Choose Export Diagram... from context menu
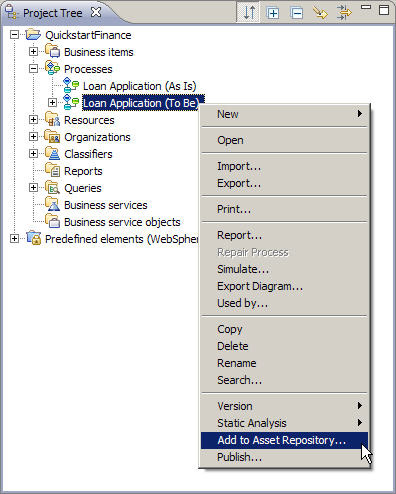The image size is (396, 494). click(284, 286)
